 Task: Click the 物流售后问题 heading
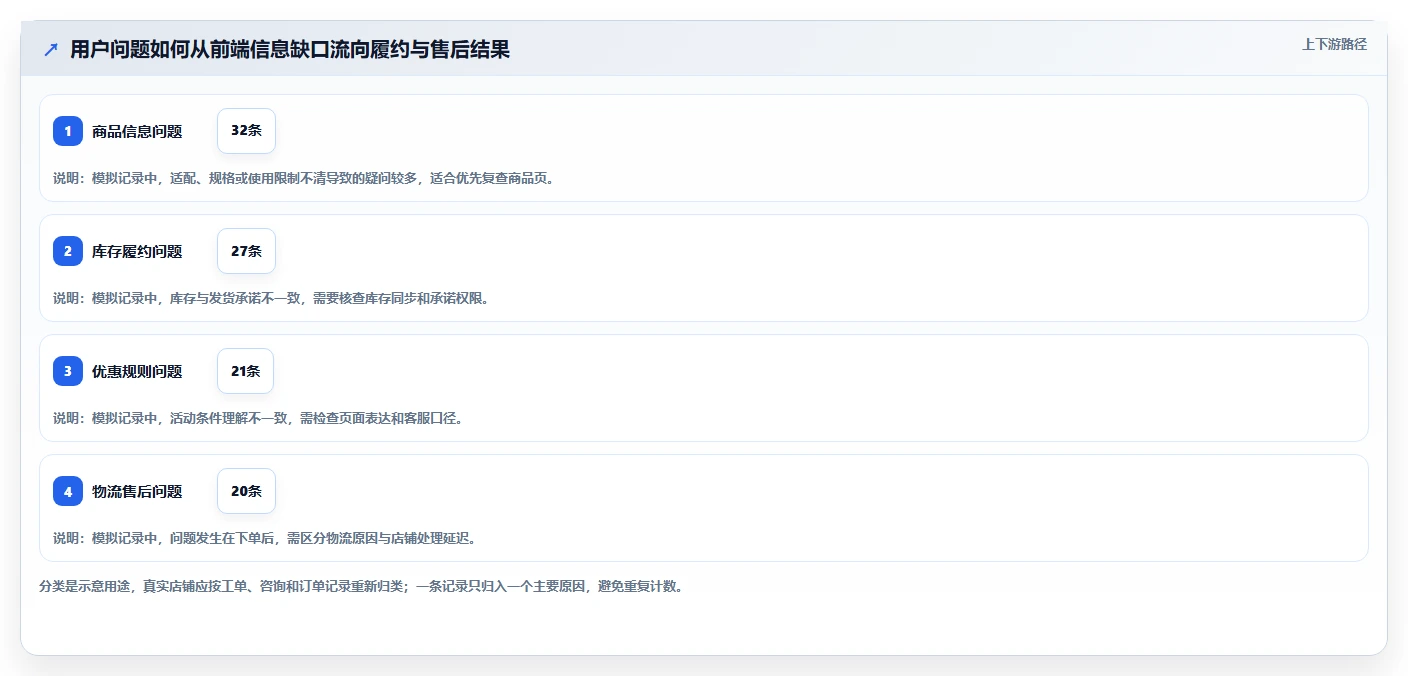137,491
